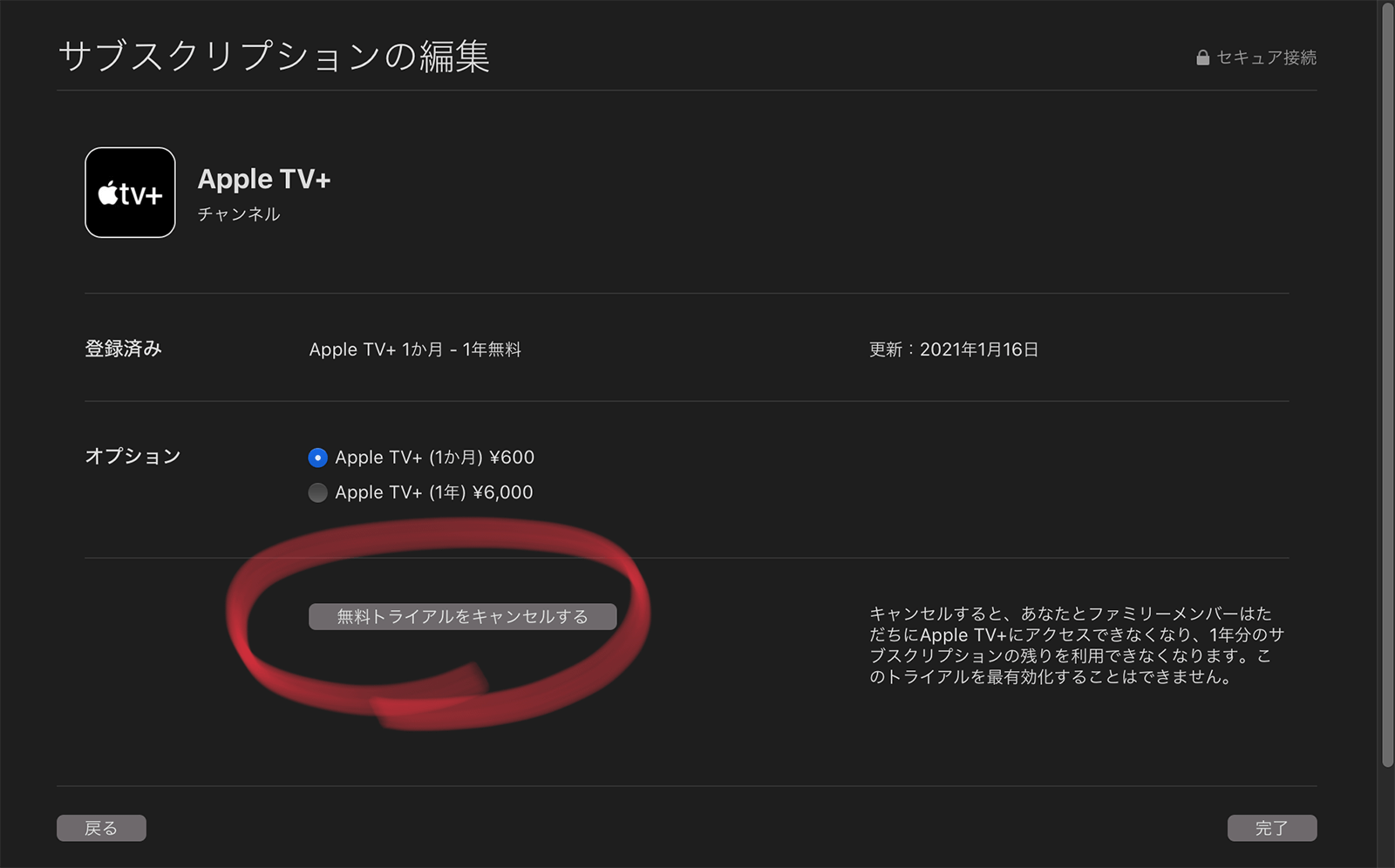Click the 完了 button
The image size is (1395, 868).
click(x=1271, y=828)
